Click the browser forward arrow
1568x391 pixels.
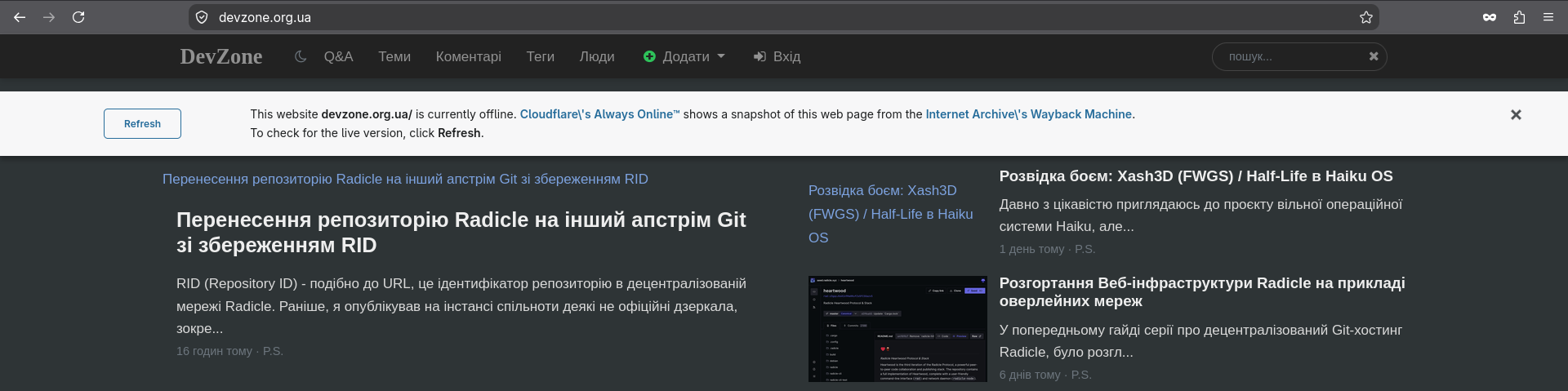pos(49,17)
